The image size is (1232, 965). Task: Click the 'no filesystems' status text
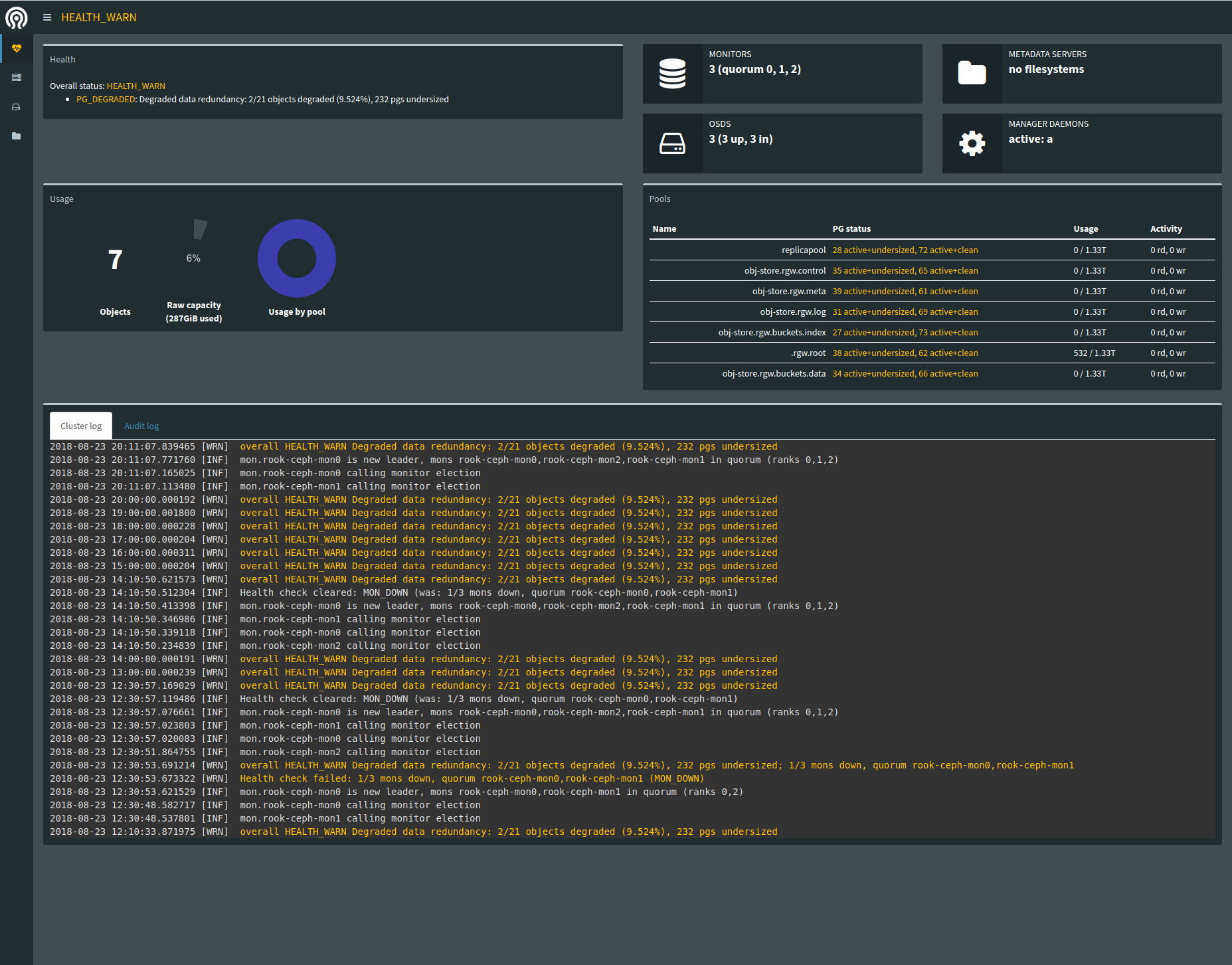1046,69
